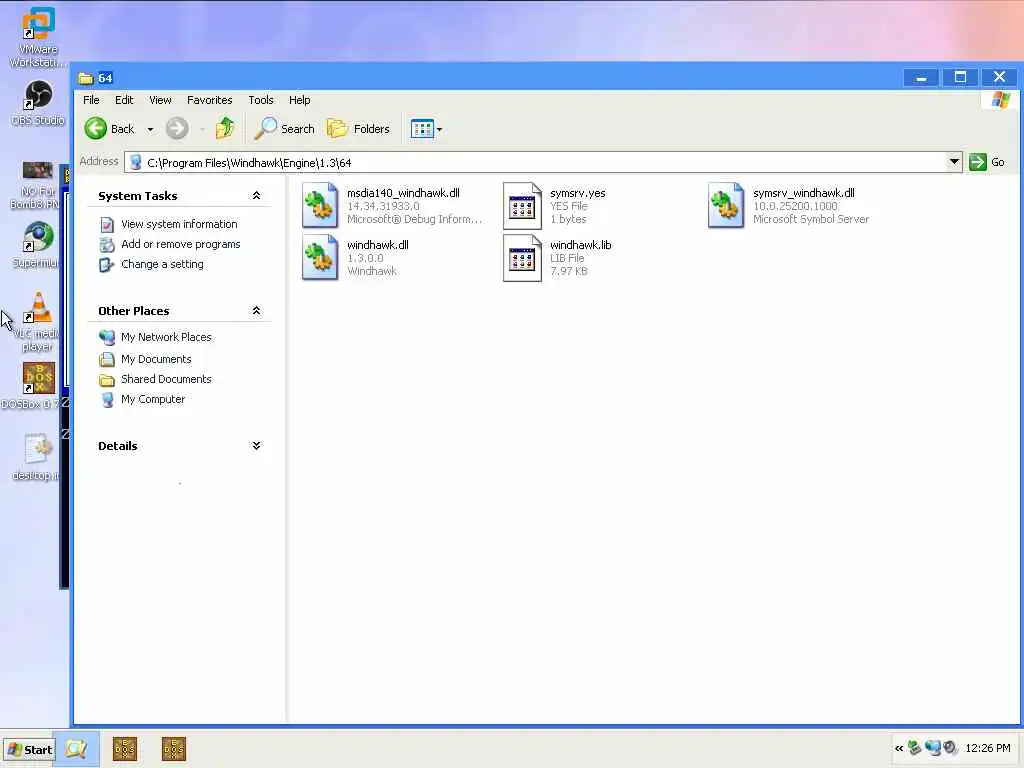Screen dimensions: 1024x768
Task: Click the Start button
Action: tap(29, 750)
